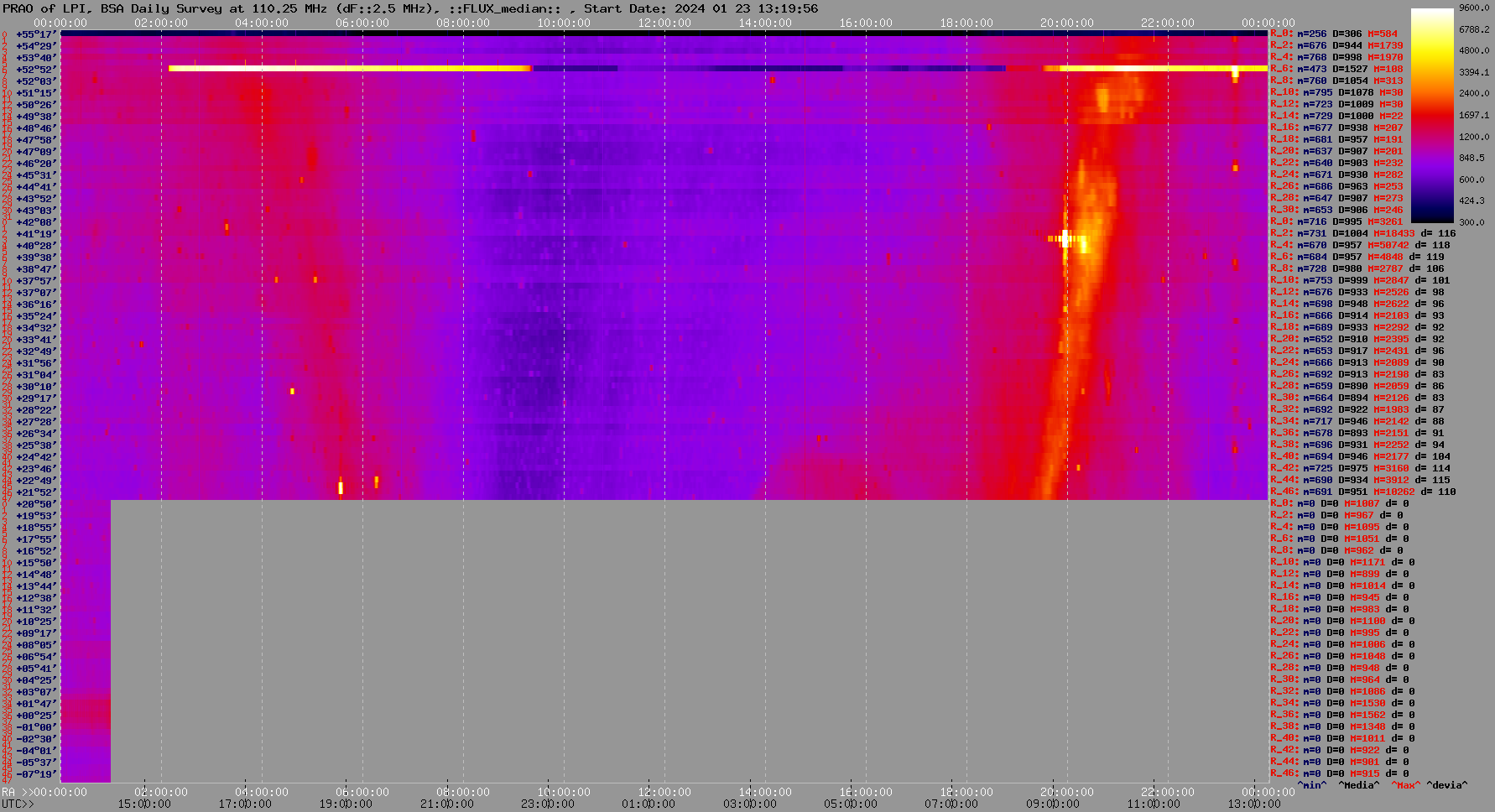Click the '848.5' color scale value
The image size is (1495, 812).
tap(1472, 158)
